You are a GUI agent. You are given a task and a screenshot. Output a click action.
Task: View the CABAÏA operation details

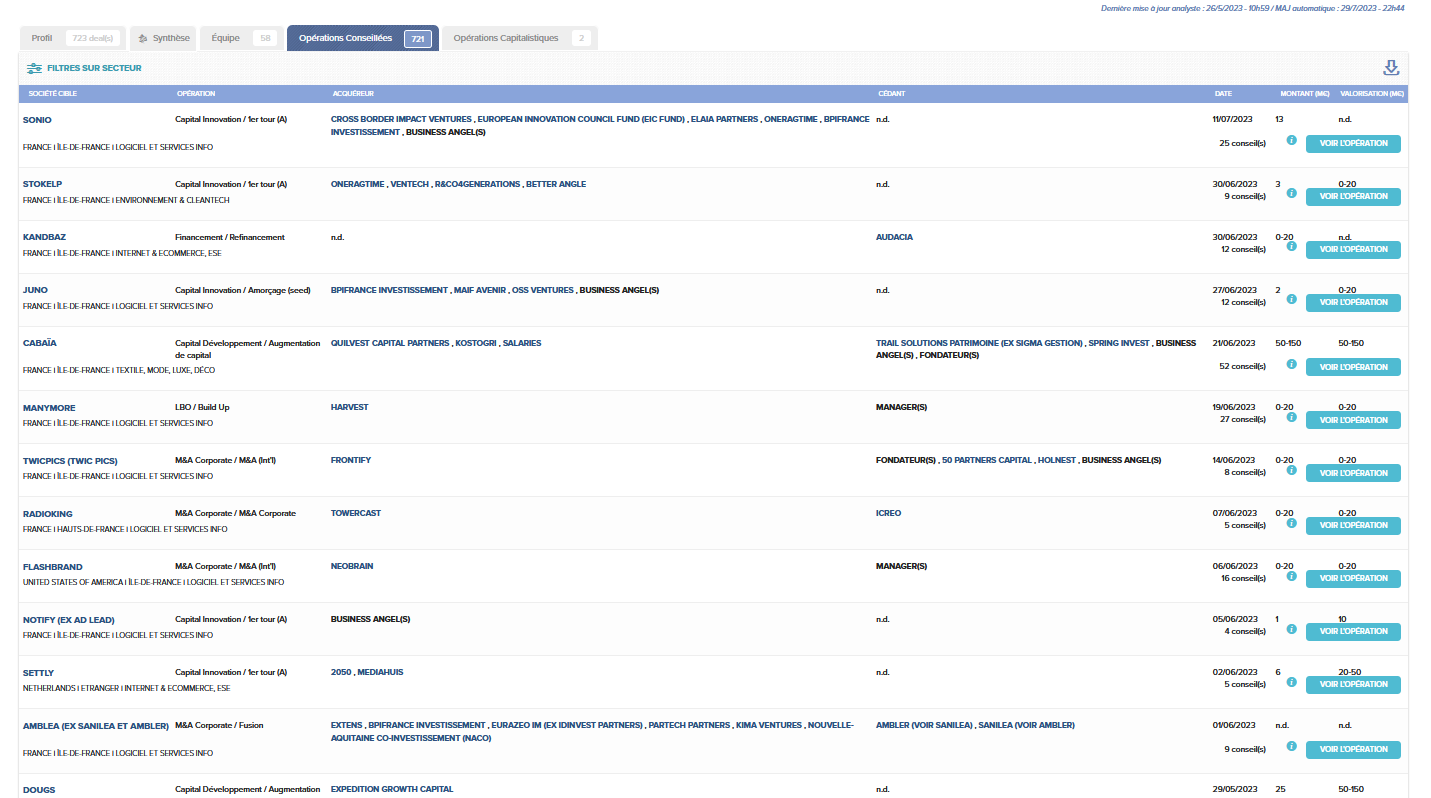click(x=1353, y=368)
